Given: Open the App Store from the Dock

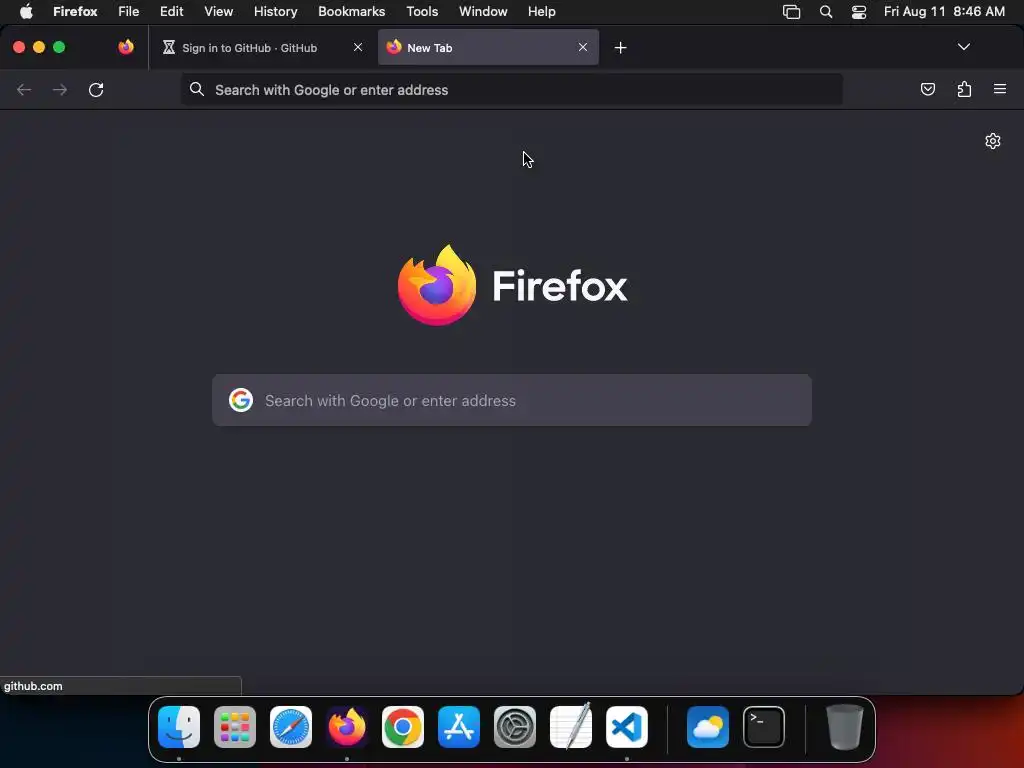Looking at the screenshot, I should [x=458, y=727].
